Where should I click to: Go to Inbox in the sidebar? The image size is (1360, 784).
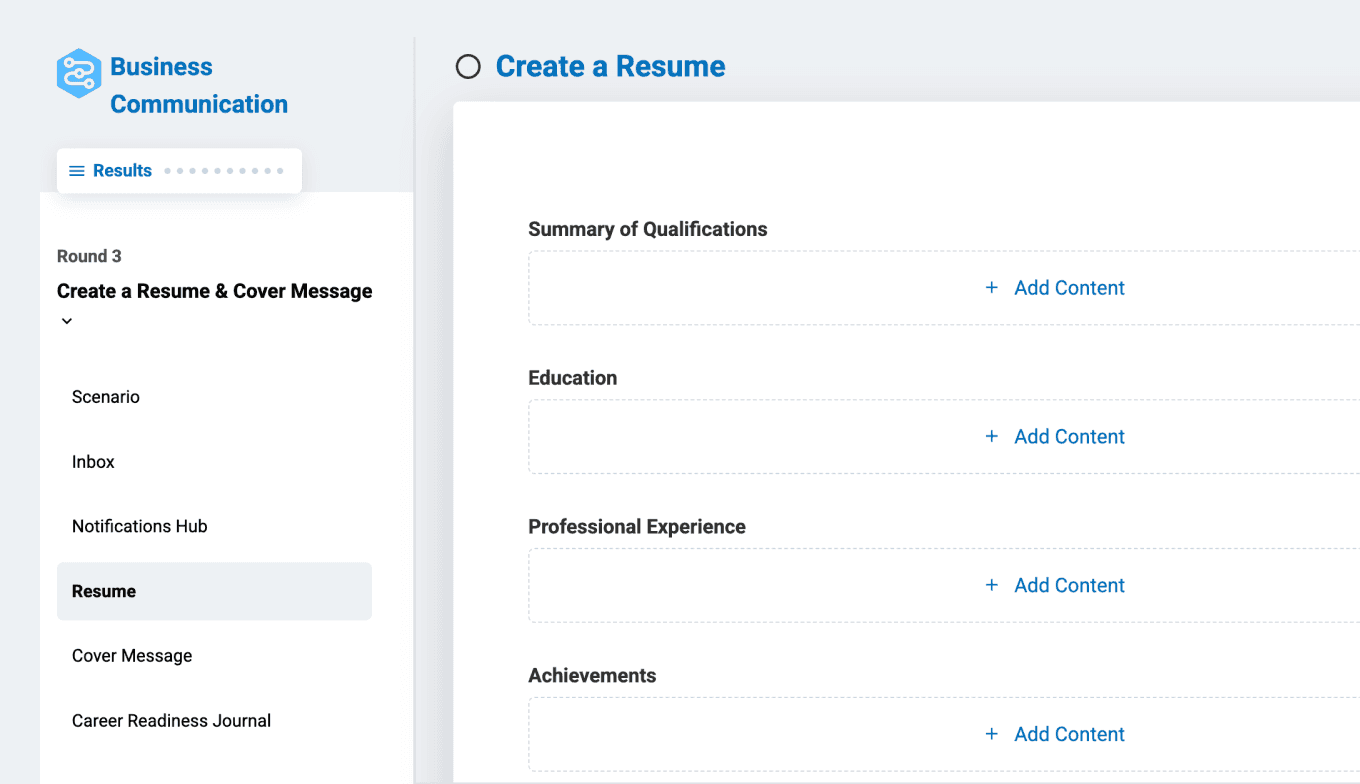pos(93,462)
